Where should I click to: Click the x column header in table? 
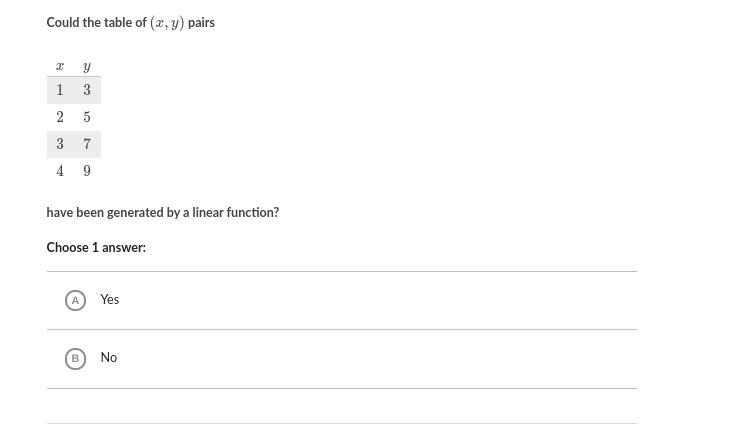[60, 67]
